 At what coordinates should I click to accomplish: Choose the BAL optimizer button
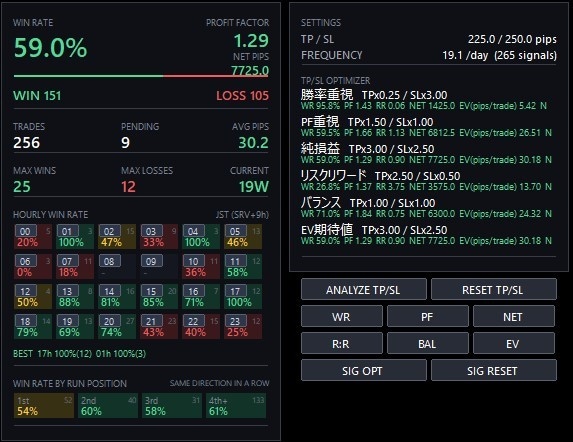(428, 344)
